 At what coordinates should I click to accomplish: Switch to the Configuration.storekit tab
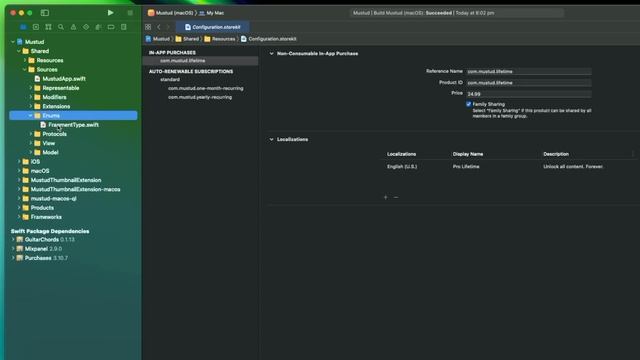pos(213,27)
